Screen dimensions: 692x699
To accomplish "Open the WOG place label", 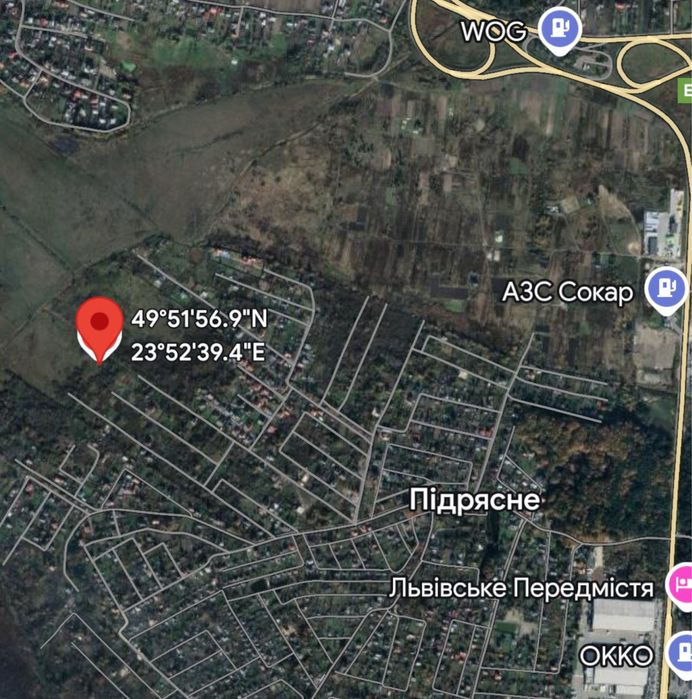I will (x=494, y=31).
